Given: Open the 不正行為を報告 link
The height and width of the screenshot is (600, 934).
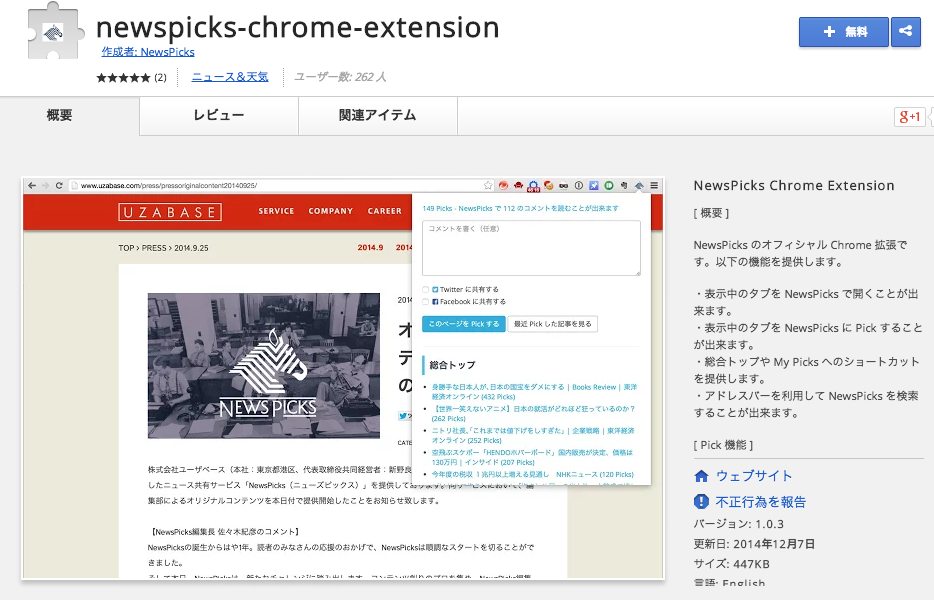Looking at the screenshot, I should point(761,502).
